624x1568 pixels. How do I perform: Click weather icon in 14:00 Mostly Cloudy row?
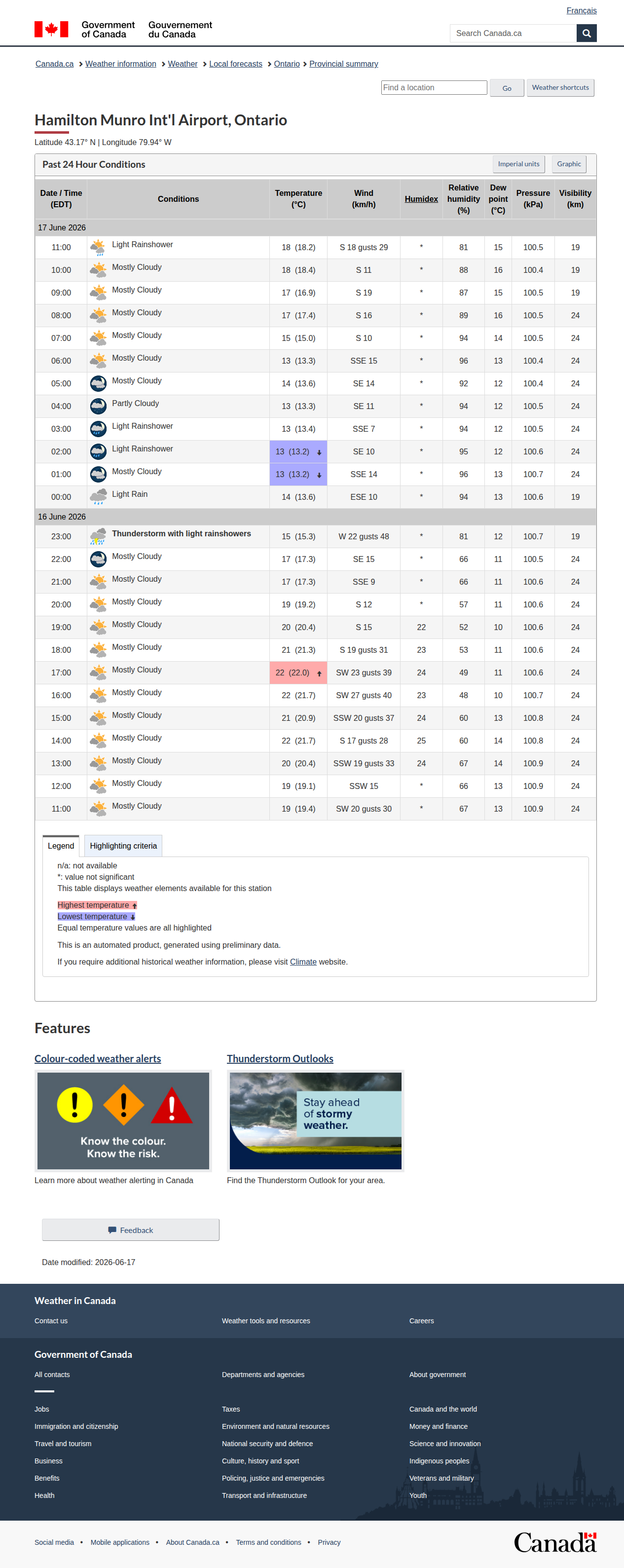[x=98, y=740]
